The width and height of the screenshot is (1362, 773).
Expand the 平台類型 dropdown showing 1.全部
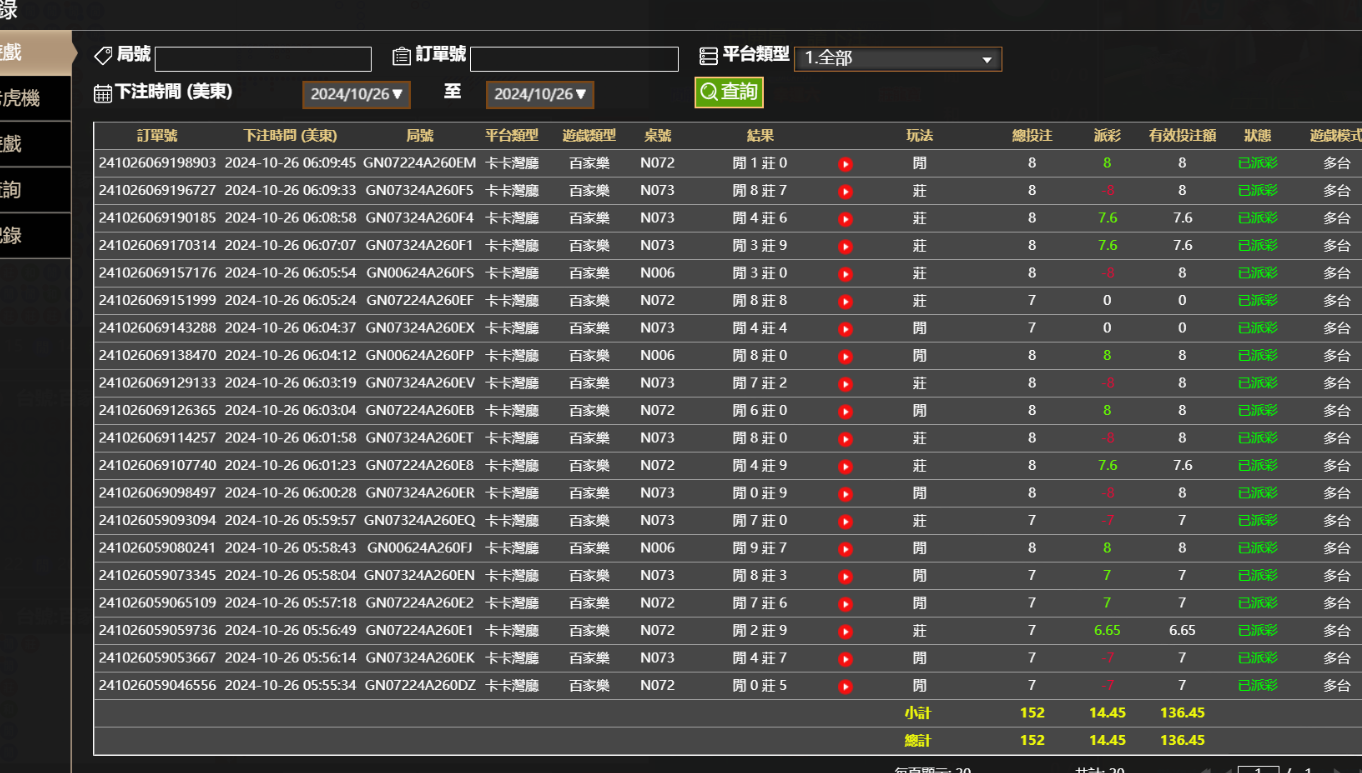click(x=897, y=59)
